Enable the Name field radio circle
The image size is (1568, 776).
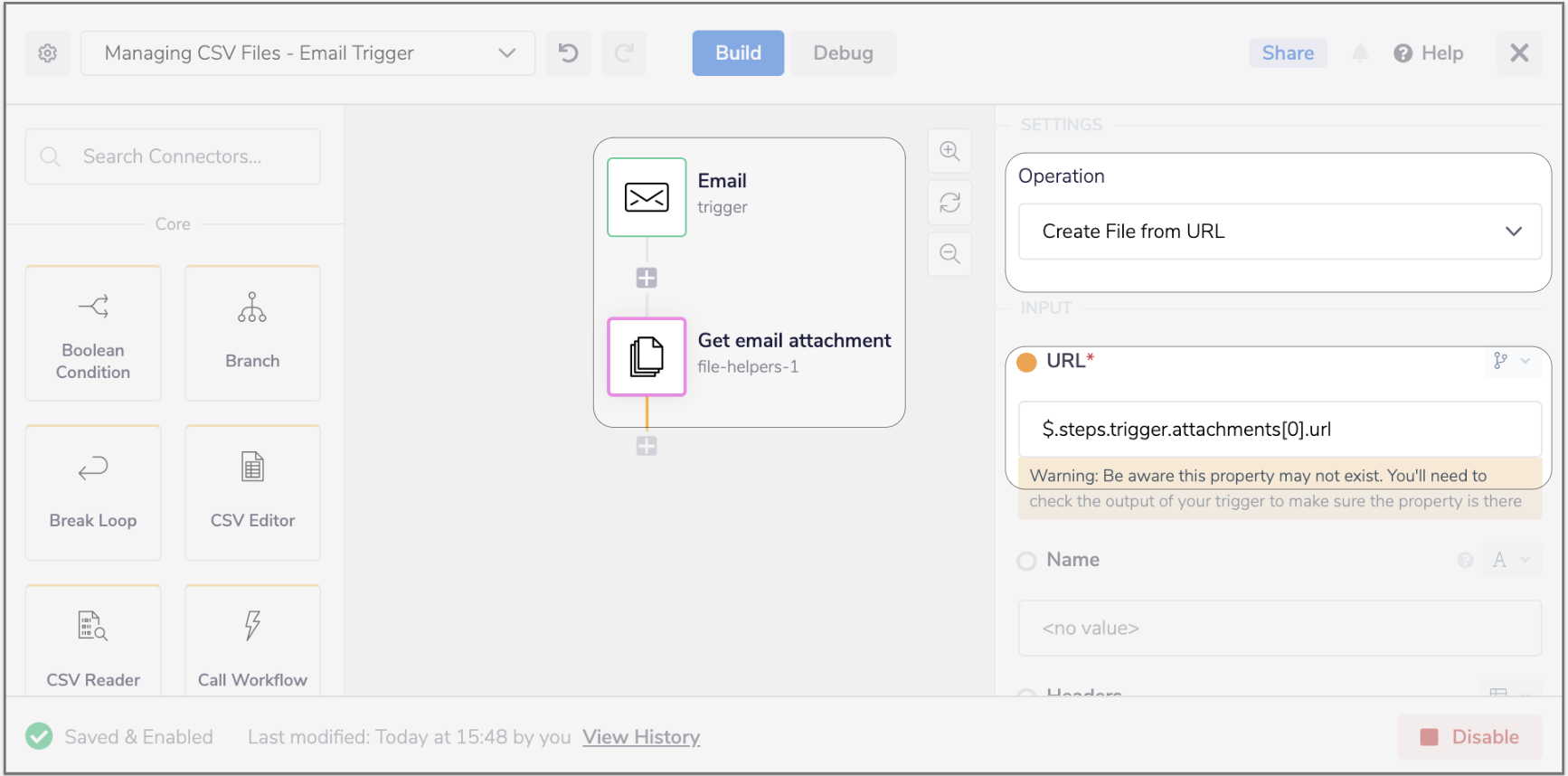click(1026, 561)
